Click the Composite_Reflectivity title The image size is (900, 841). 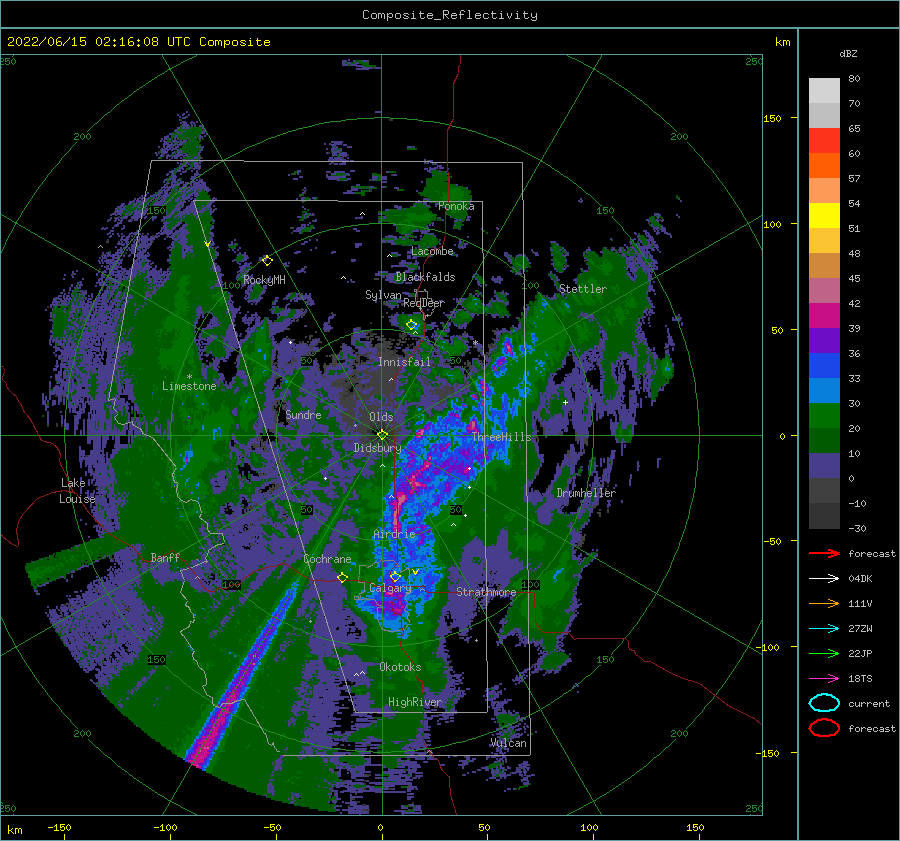coord(450,15)
